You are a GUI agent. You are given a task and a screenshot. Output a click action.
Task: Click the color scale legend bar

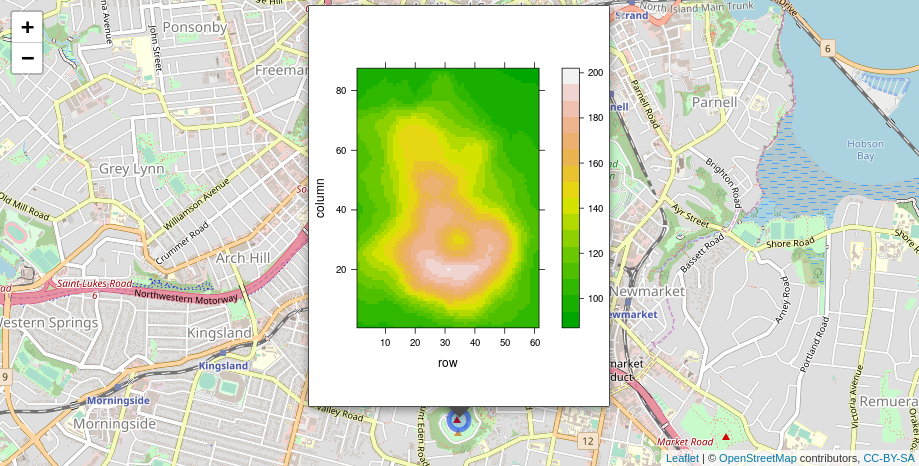(570, 197)
